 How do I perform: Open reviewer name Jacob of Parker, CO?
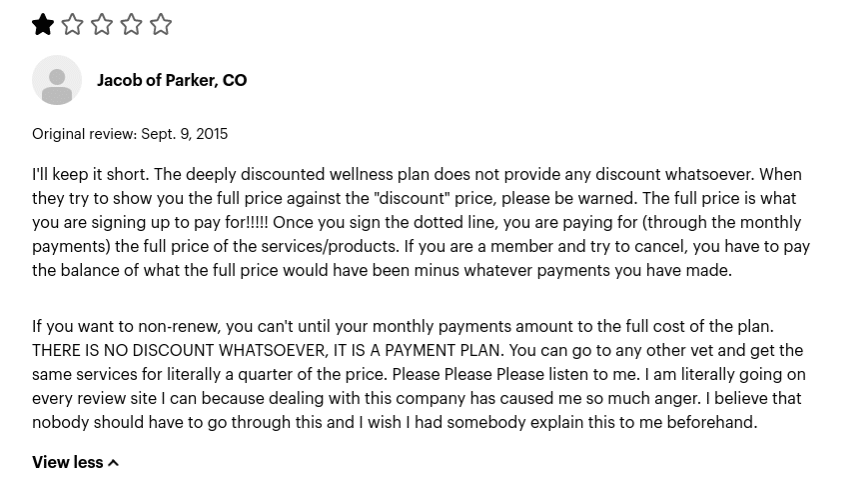coord(172,80)
